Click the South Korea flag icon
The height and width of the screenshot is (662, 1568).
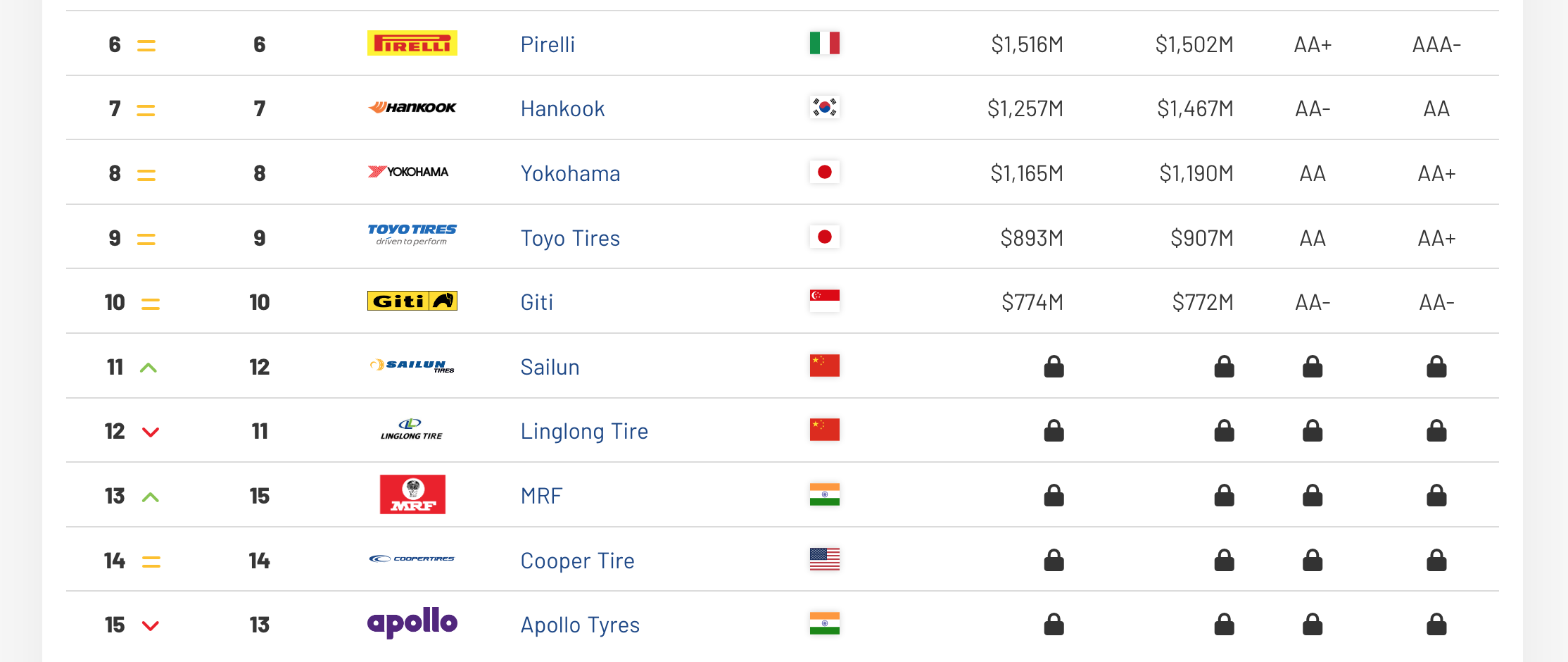824,107
